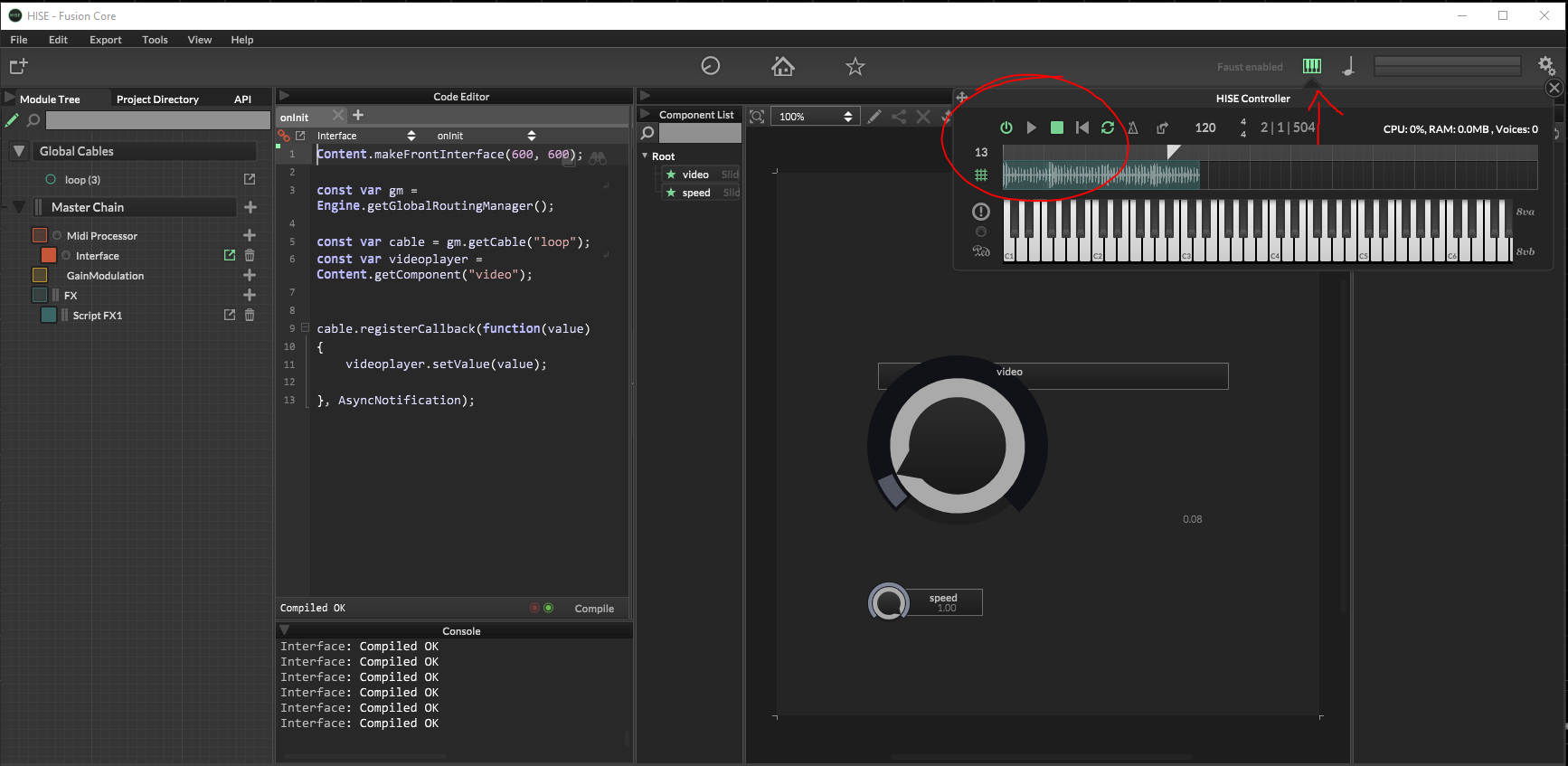Image resolution: width=1568 pixels, height=766 pixels.
Task: Click the metronome icon in HISE Controller
Action: [x=1132, y=128]
